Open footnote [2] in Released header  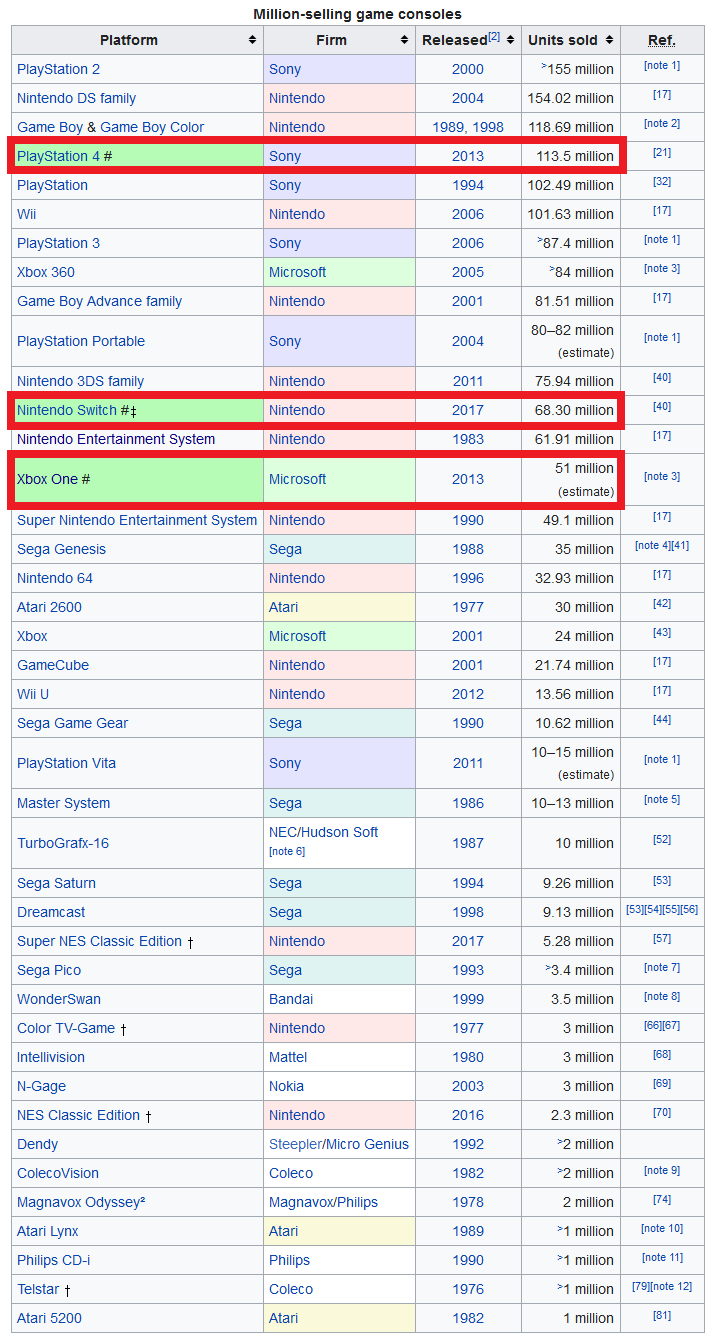(x=494, y=37)
